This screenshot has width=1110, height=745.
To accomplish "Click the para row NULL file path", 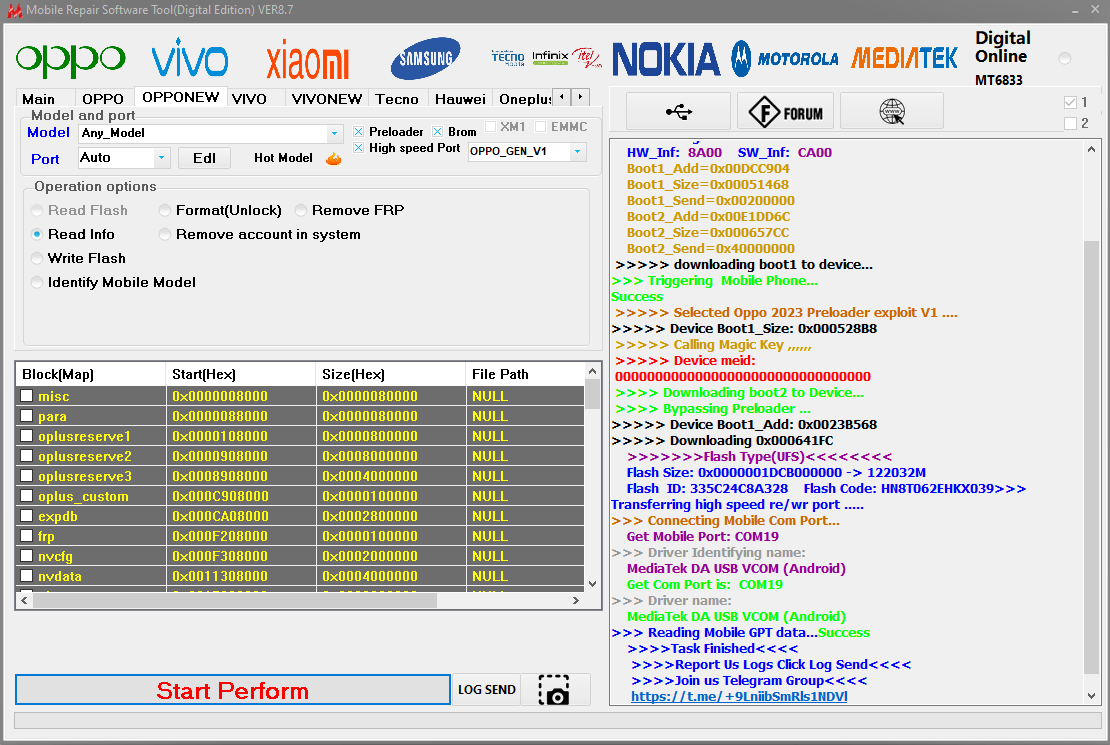I will click(490, 416).
